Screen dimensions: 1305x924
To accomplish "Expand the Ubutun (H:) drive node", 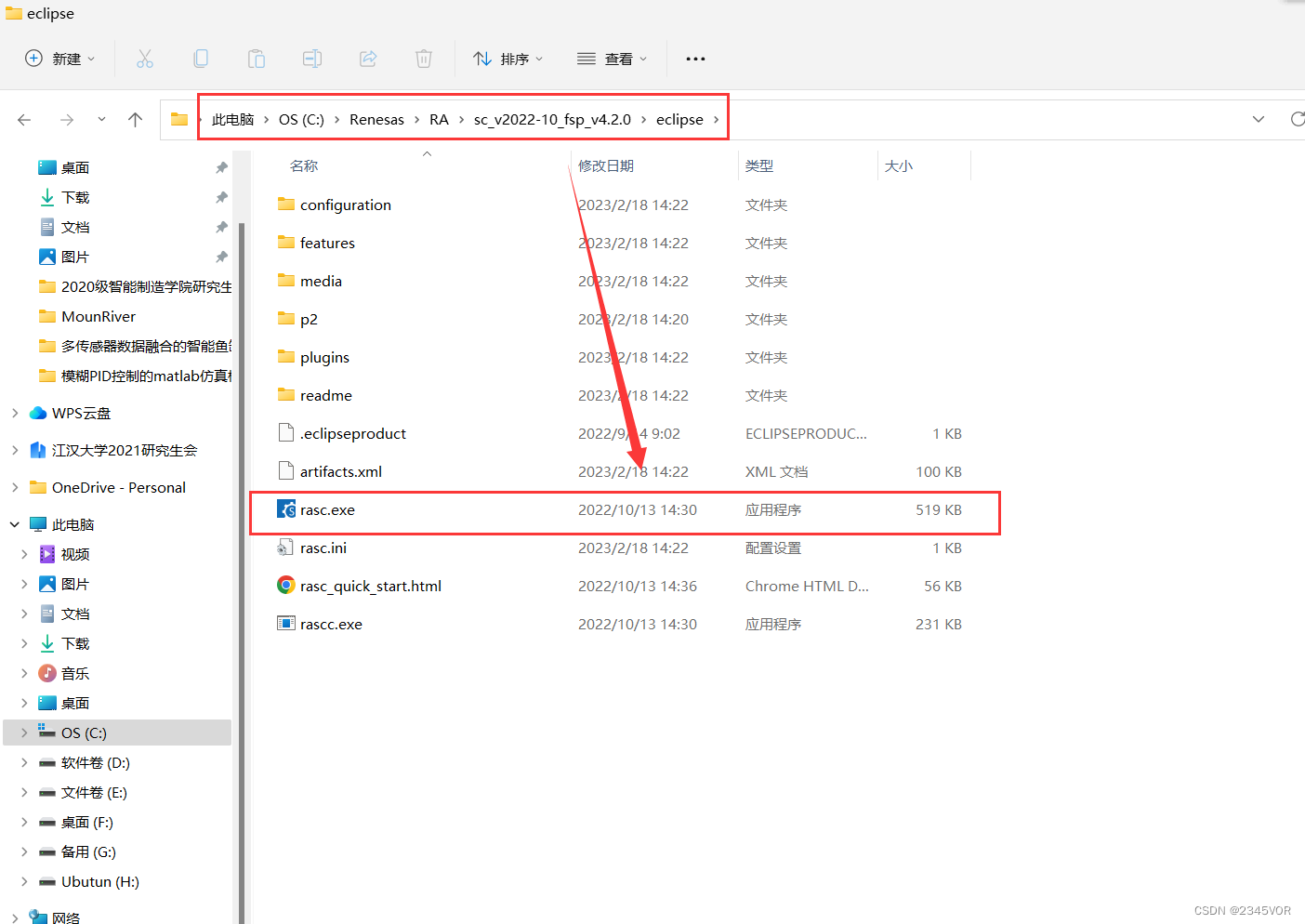I will point(25,881).
